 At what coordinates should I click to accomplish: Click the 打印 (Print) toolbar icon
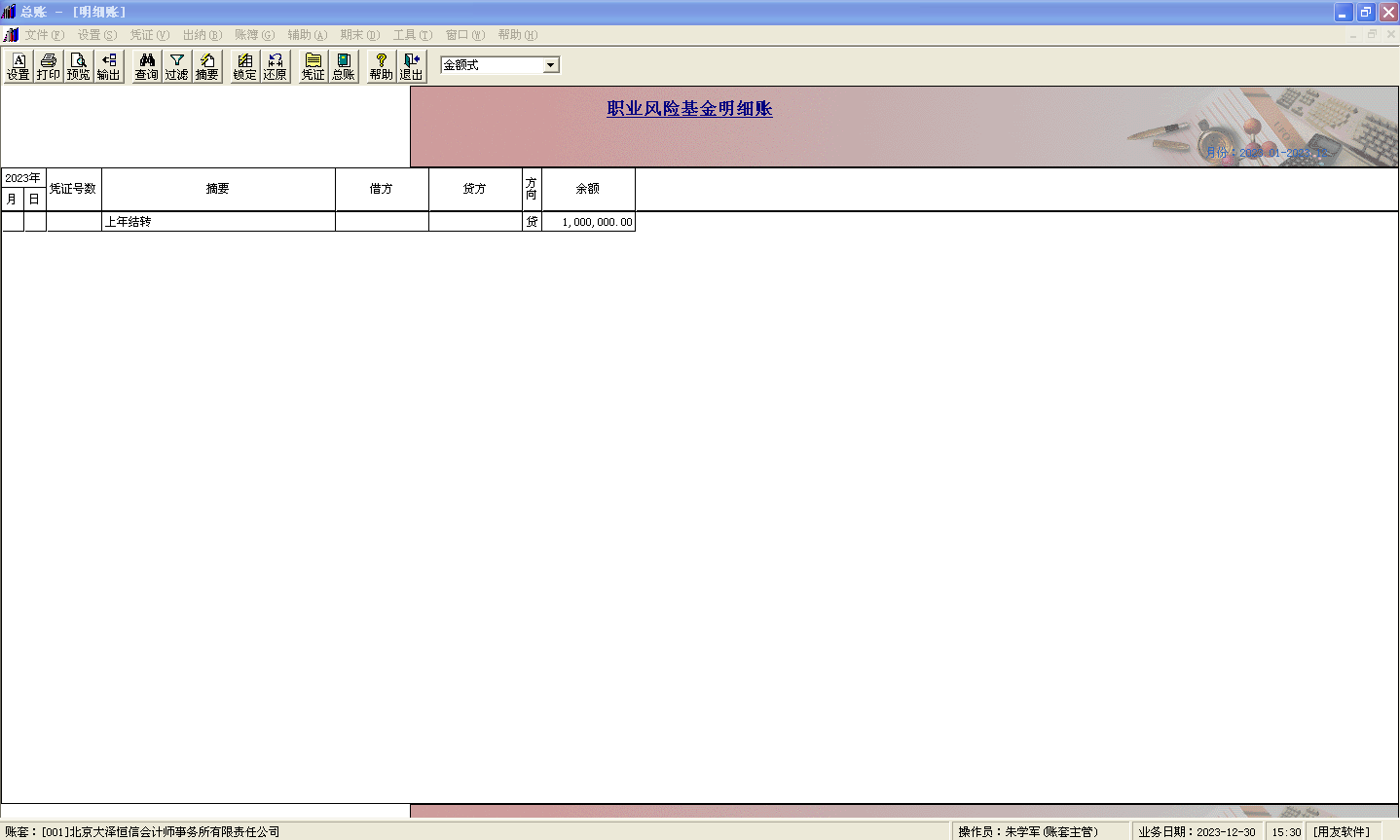tap(49, 66)
